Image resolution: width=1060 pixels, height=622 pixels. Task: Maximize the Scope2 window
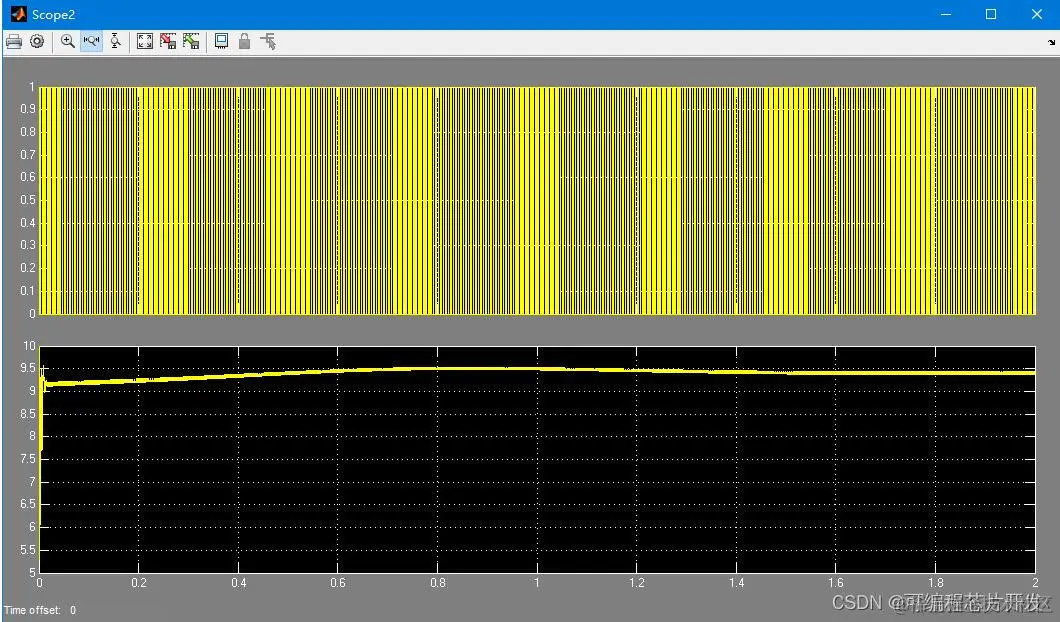click(x=991, y=14)
